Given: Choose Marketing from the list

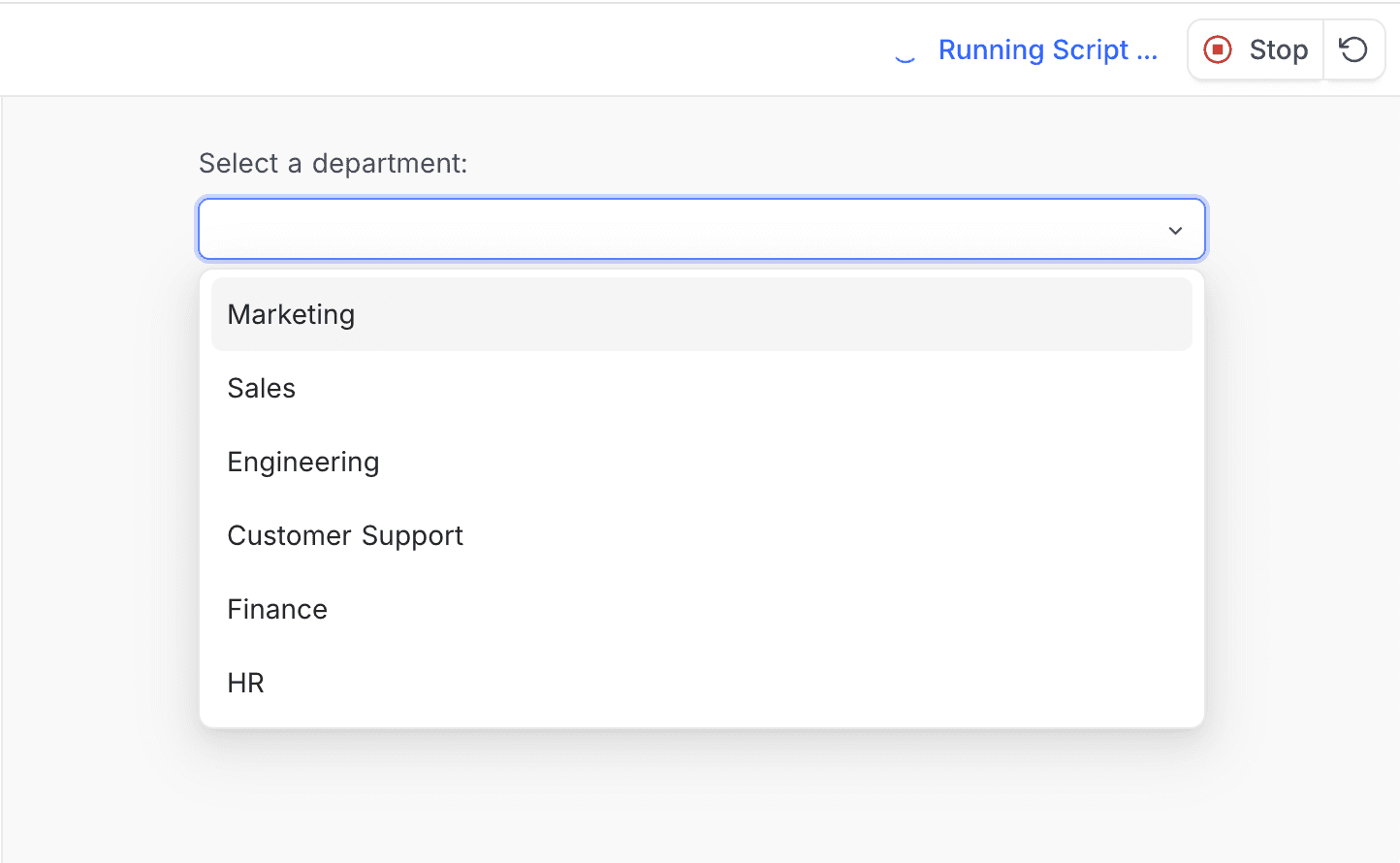Looking at the screenshot, I should [x=291, y=314].
